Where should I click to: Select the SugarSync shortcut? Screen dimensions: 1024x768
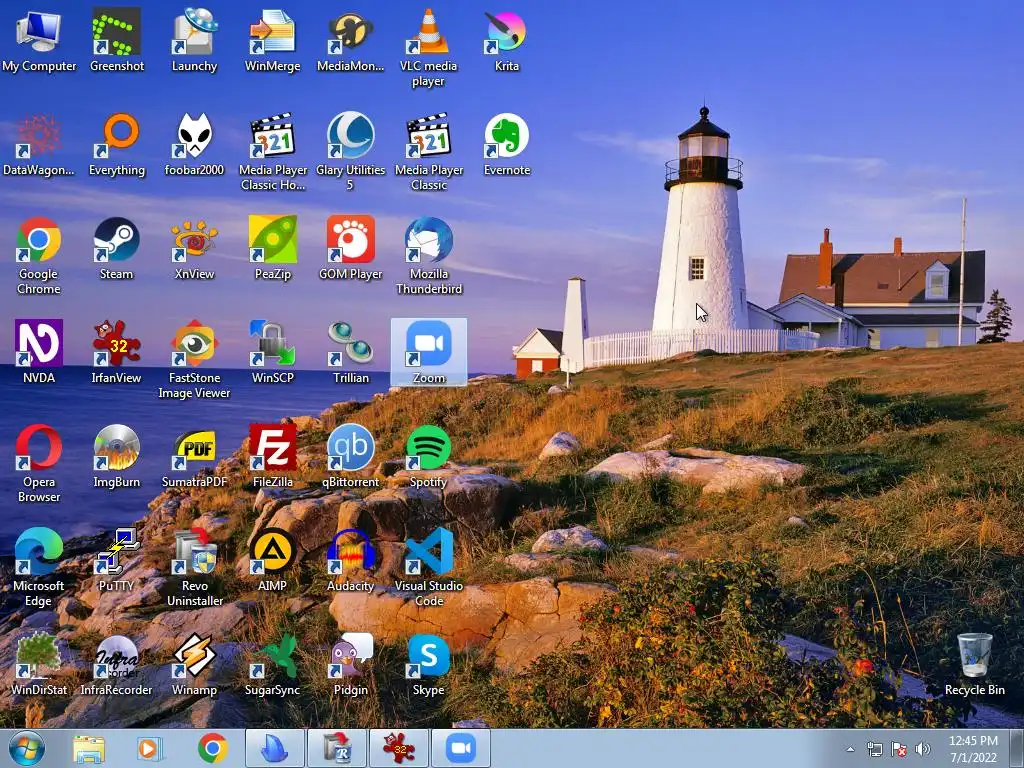pyautogui.click(x=272, y=664)
